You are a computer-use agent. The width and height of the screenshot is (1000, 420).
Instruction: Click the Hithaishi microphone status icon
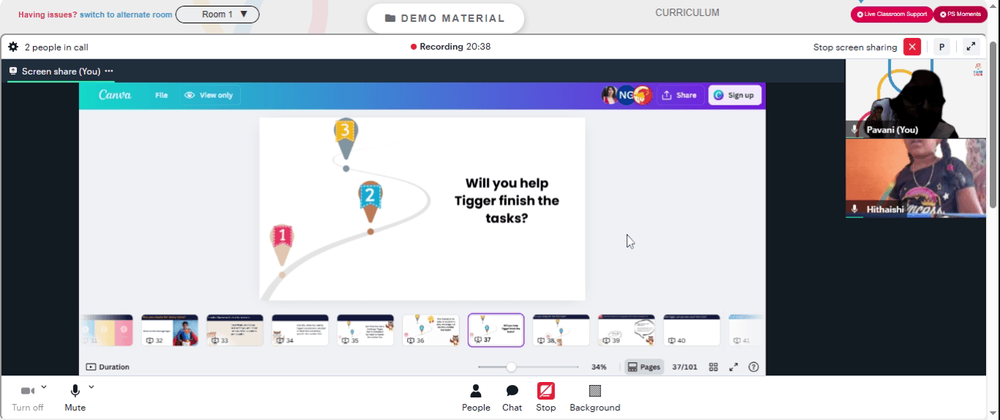855,209
